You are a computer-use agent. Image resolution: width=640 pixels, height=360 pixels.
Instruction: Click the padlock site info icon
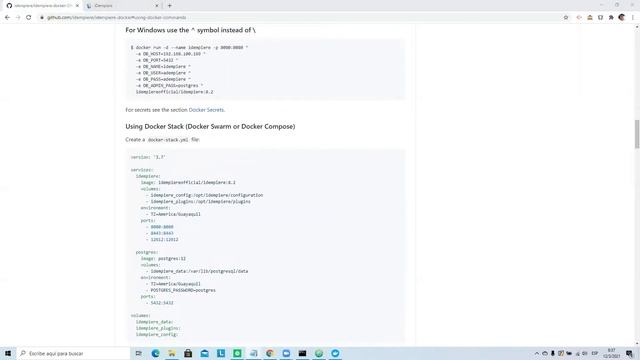pyautogui.click(x=42, y=18)
